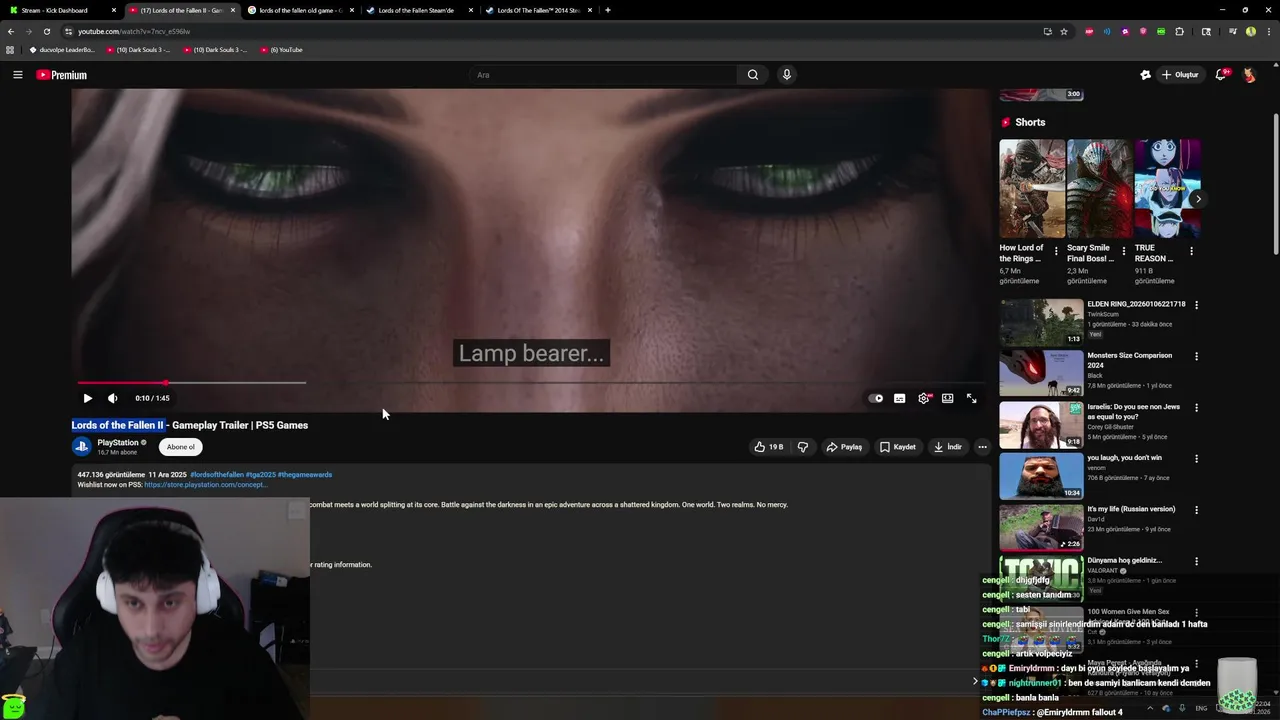Click the search magnifier button
Viewport: 1280px width, 720px height.
click(753, 75)
